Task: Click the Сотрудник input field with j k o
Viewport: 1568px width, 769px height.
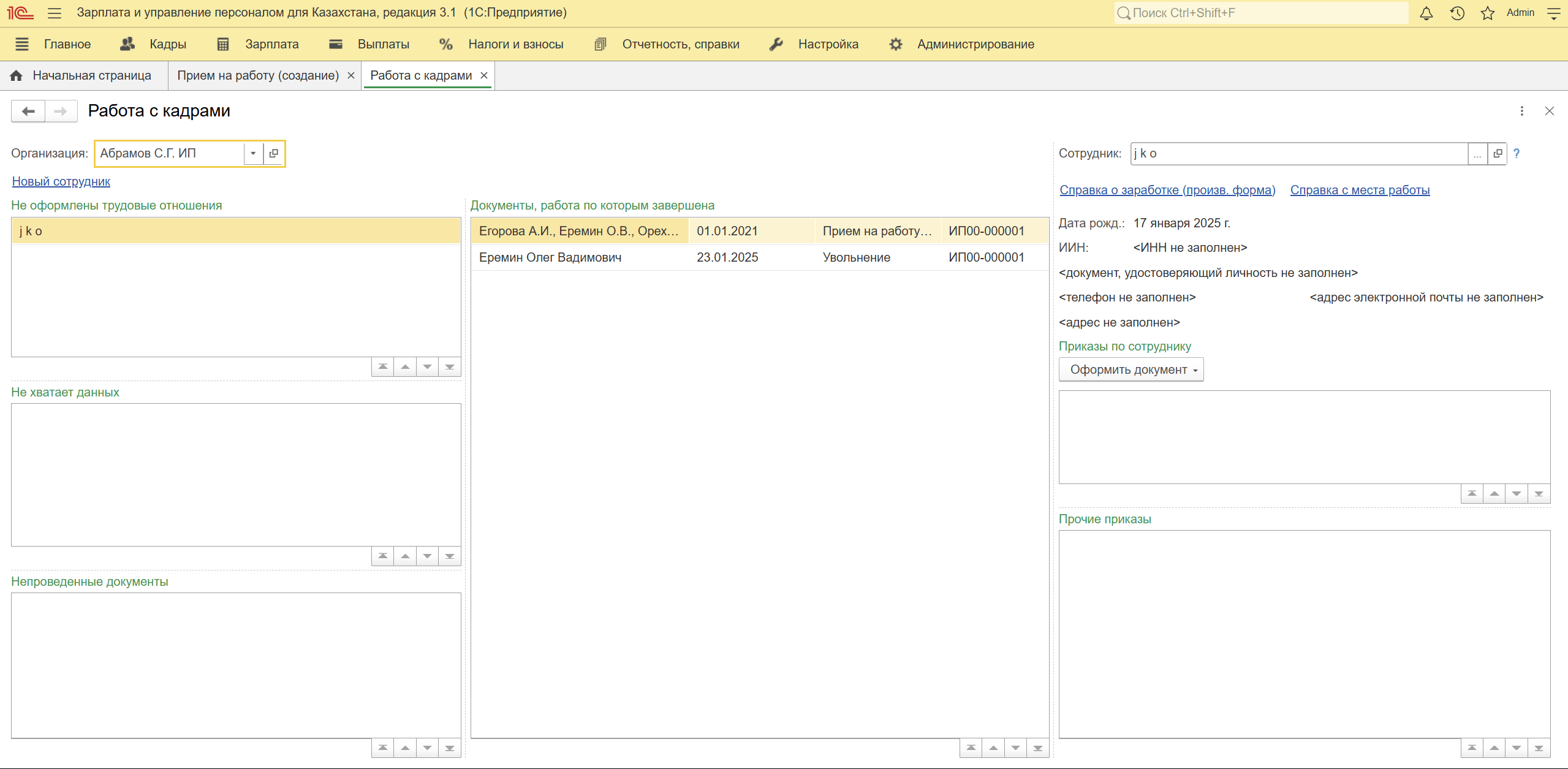Action: (1299, 153)
